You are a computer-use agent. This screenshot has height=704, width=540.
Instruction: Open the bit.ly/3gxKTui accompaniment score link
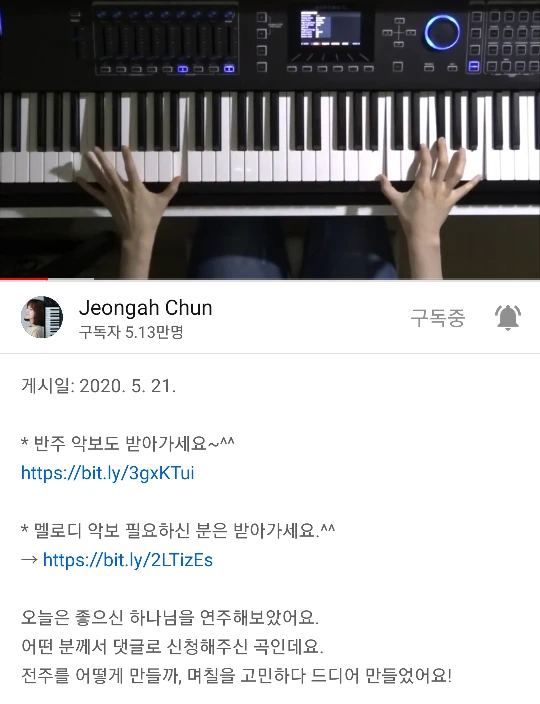[108, 473]
